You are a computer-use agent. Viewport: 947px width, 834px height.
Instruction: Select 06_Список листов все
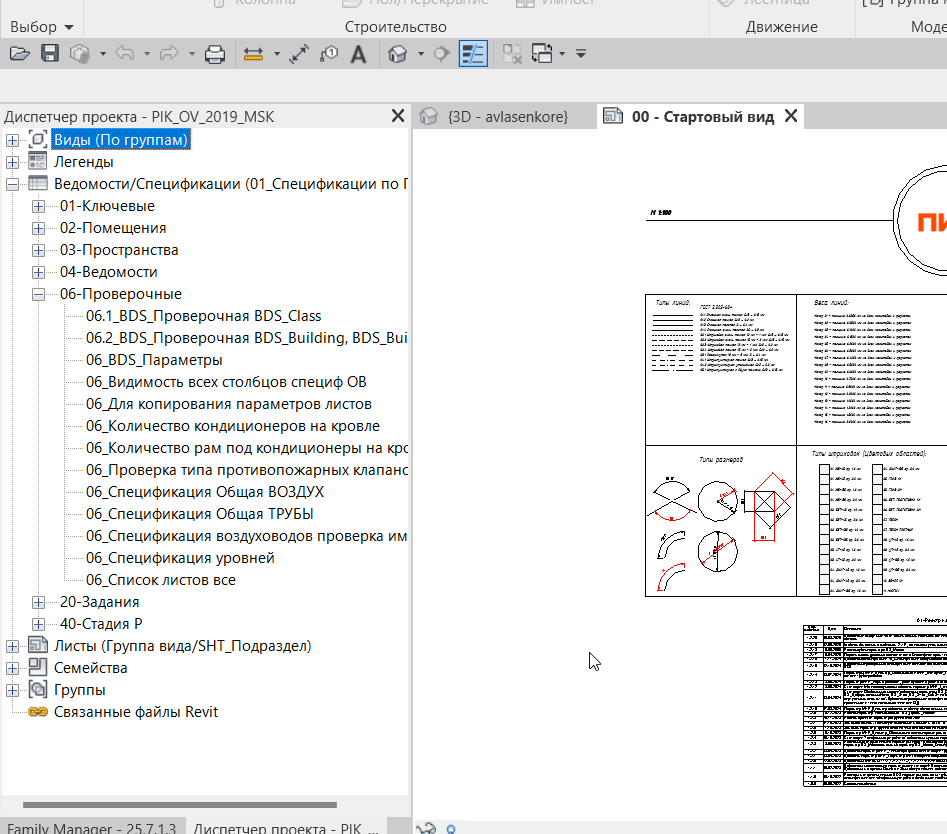[161, 580]
